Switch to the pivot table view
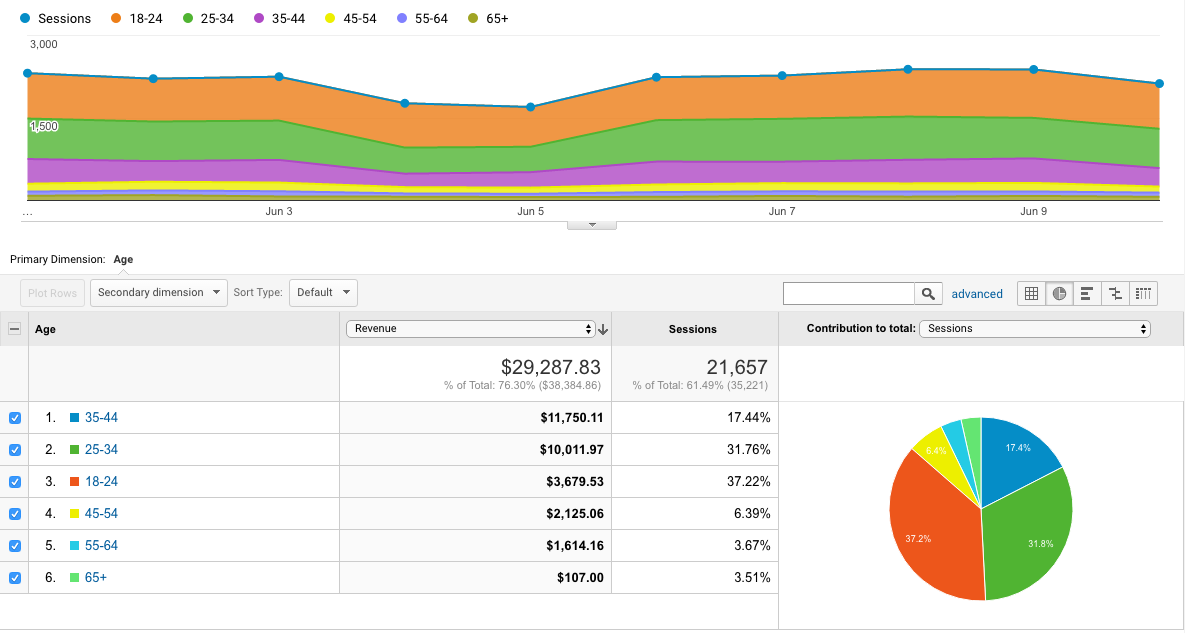This screenshot has width=1185, height=633. pos(1143,293)
